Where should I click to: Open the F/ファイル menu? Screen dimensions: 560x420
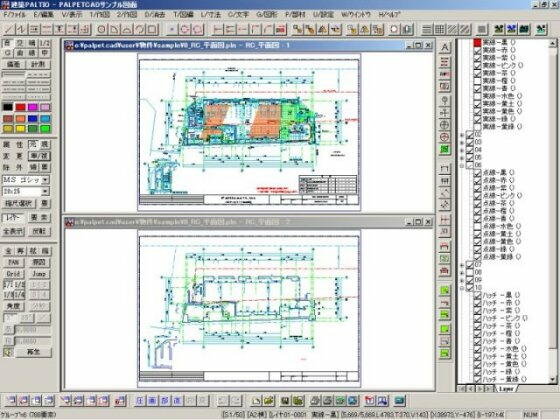(14, 15)
